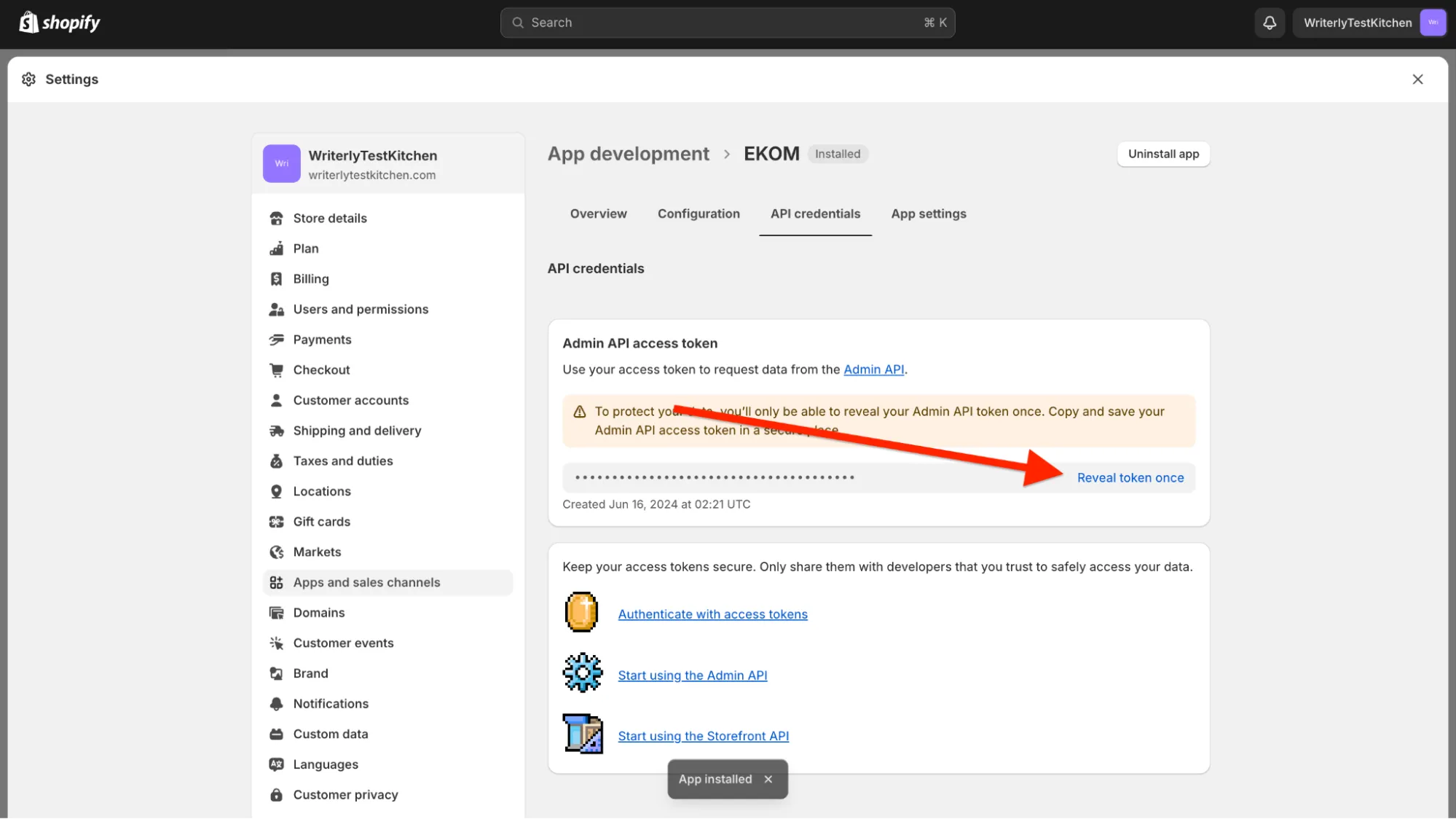Click the pixel coin icon beside Authenticate link

click(x=581, y=612)
